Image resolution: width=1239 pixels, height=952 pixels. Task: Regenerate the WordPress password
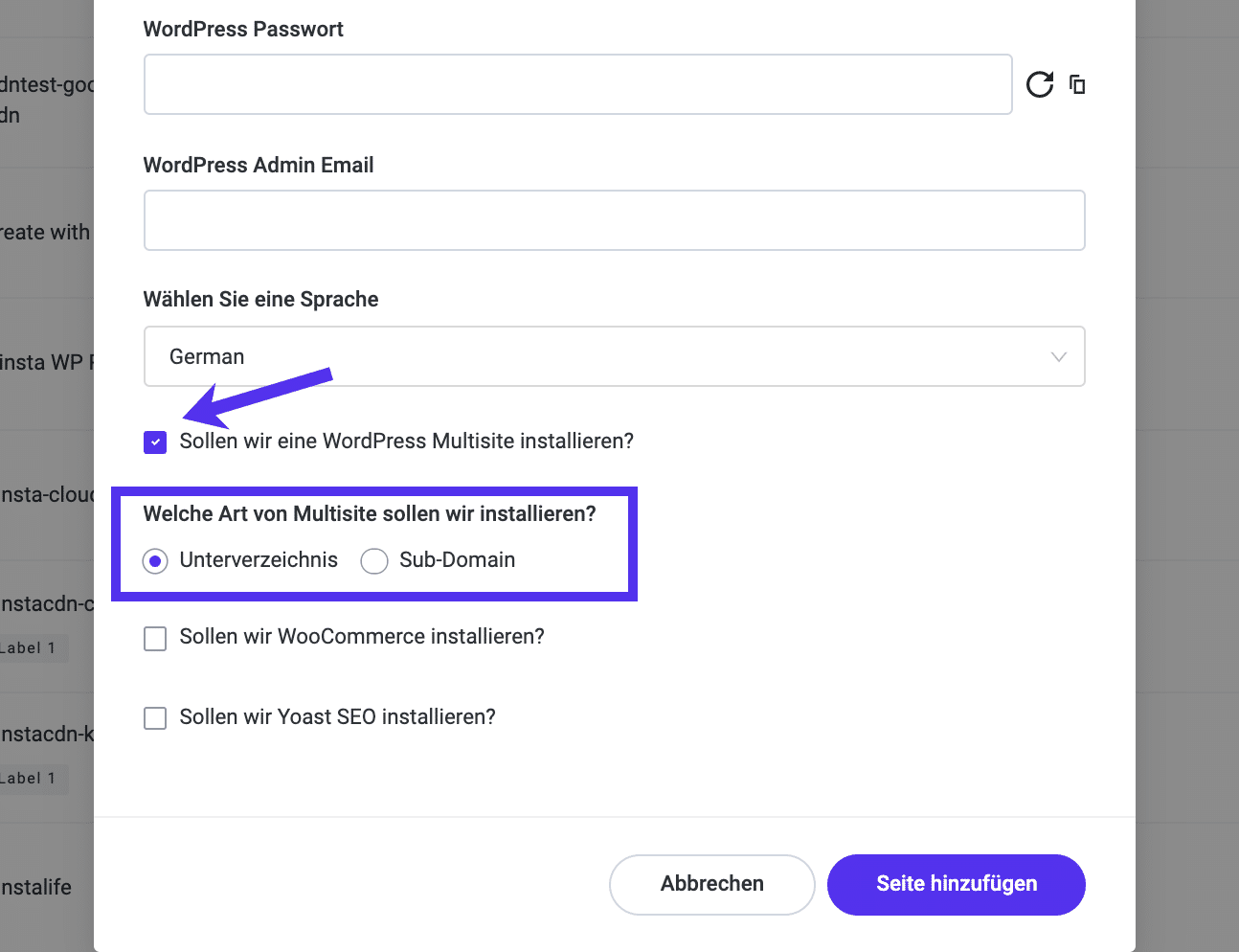pyautogui.click(x=1039, y=84)
